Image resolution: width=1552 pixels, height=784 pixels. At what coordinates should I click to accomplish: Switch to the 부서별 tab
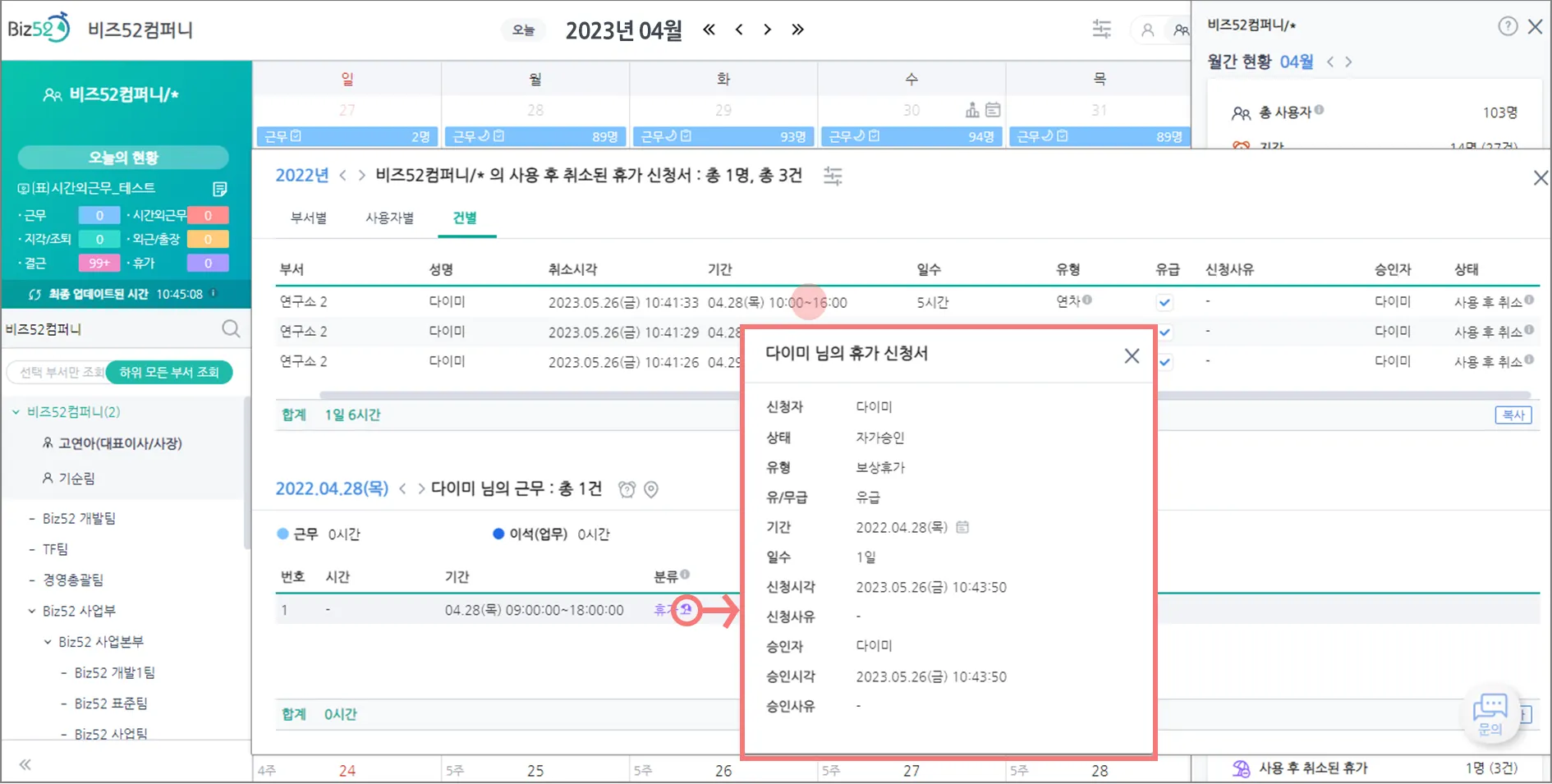[309, 218]
